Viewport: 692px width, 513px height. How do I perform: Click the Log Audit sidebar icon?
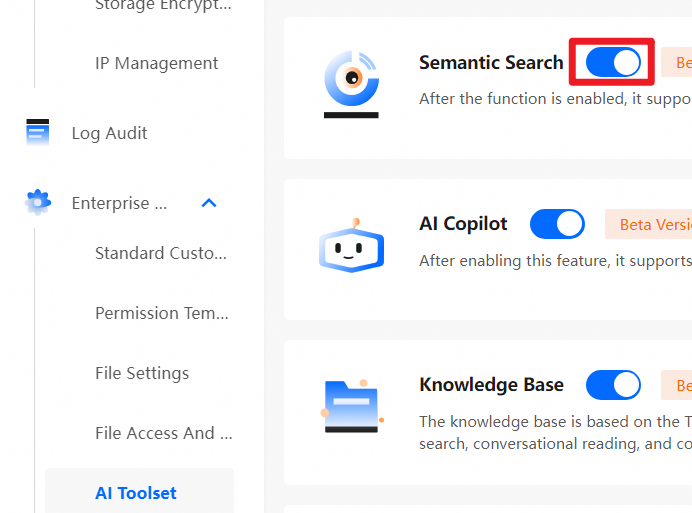point(38,133)
